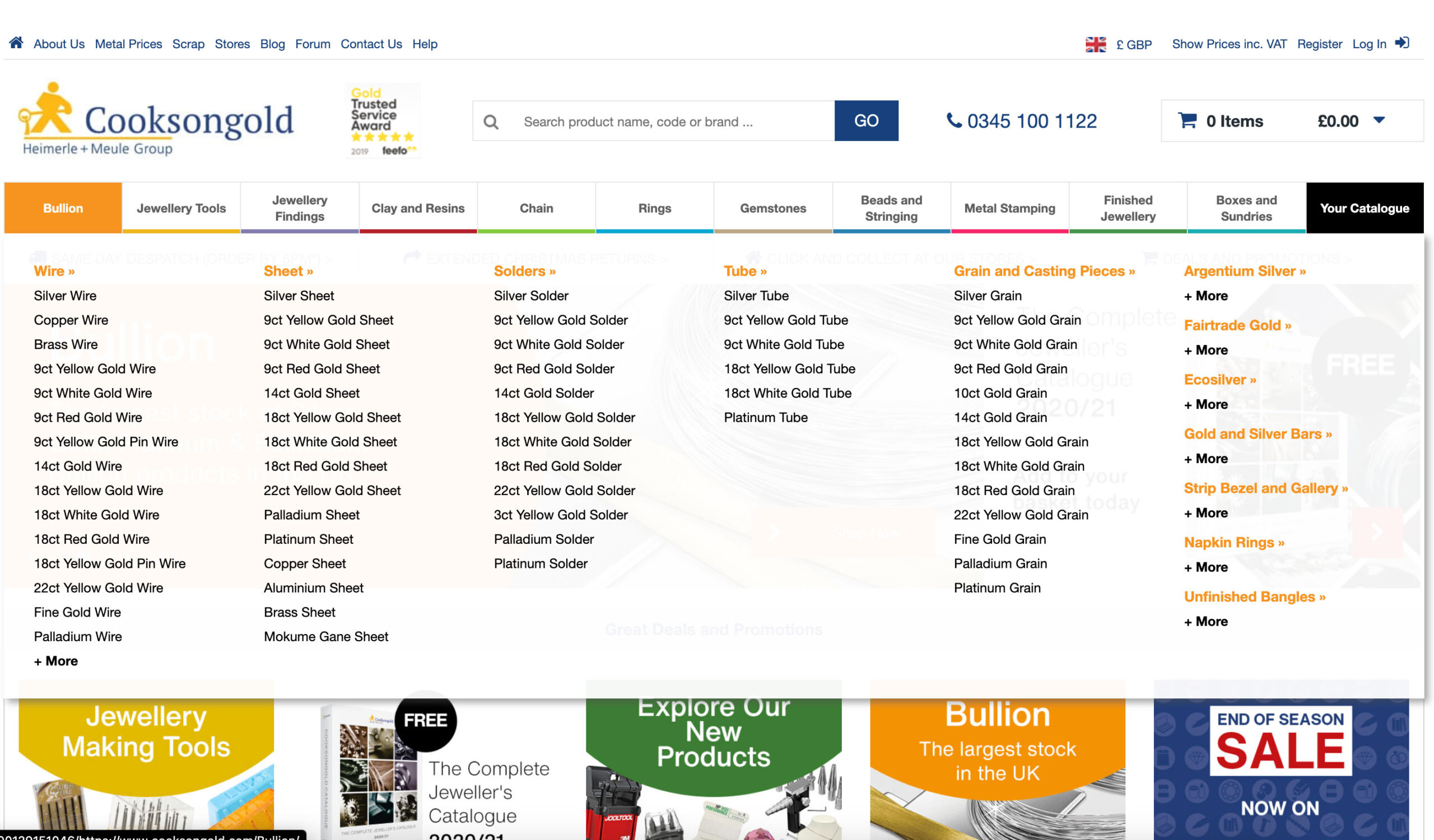
Task: Open the Forum link
Action: pos(313,44)
